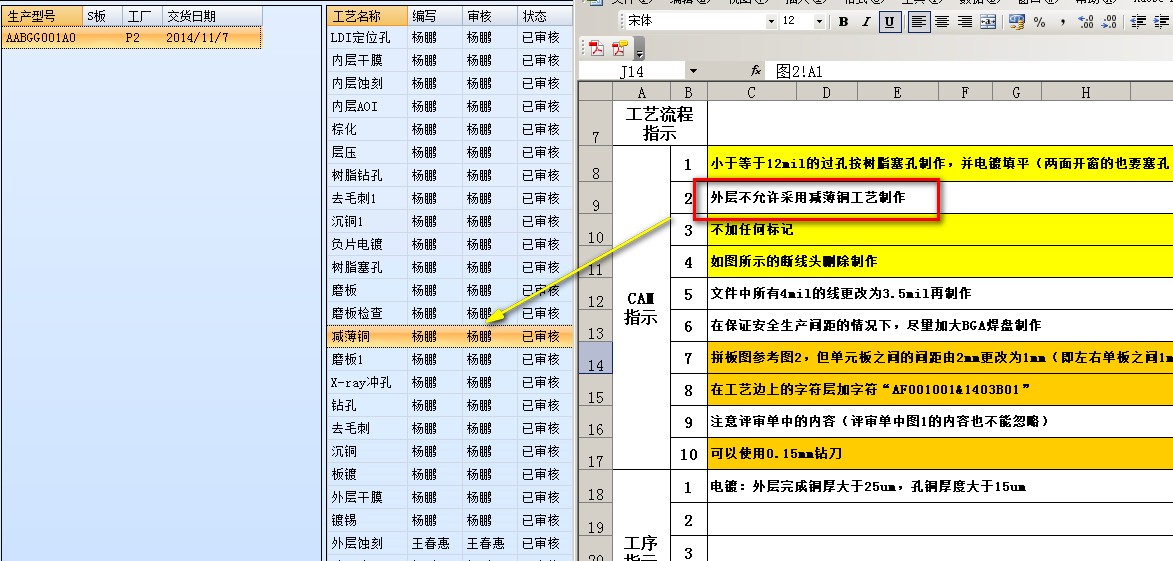
Task: Select the 磨板检查 process row
Action: pos(451,313)
